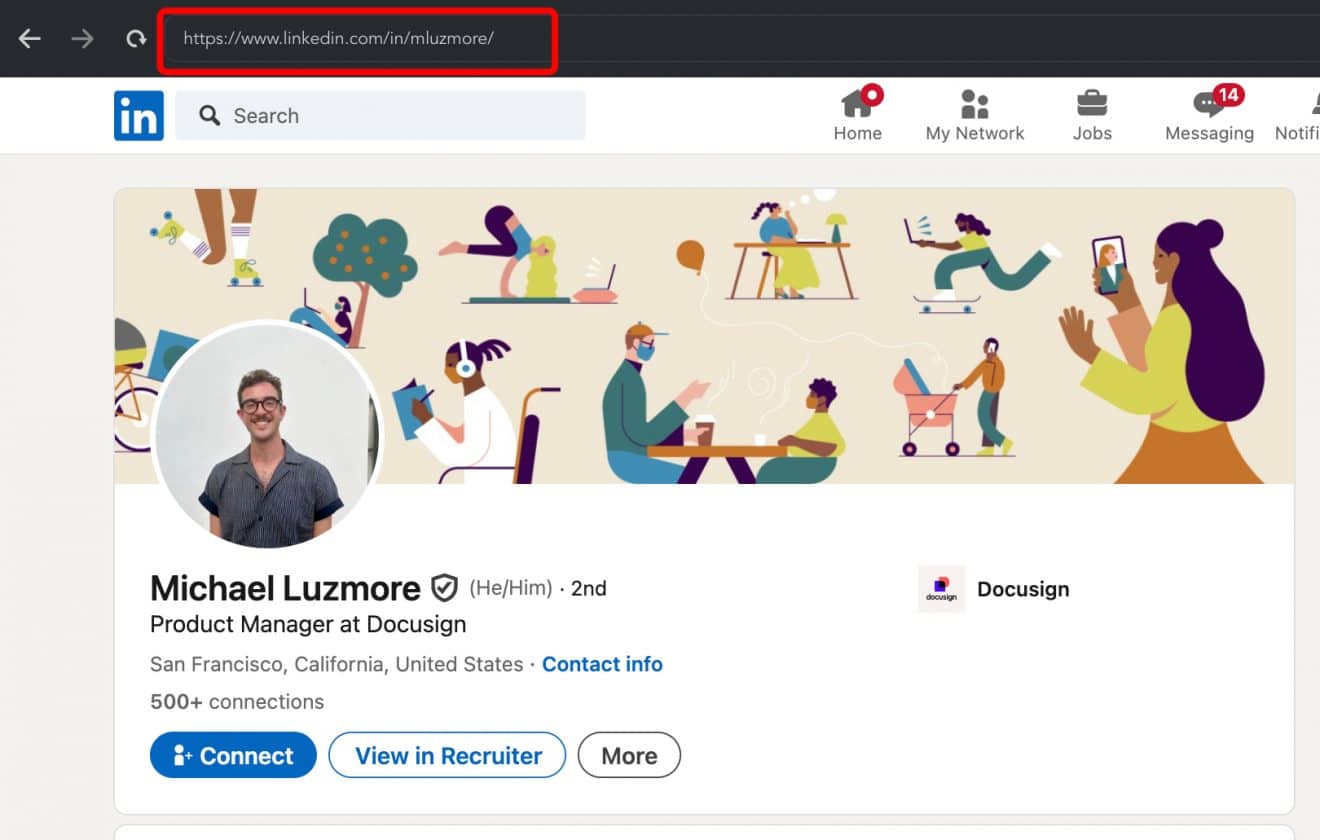Image resolution: width=1320 pixels, height=840 pixels.
Task: Reload the page with the refresh icon
Action: [135, 38]
